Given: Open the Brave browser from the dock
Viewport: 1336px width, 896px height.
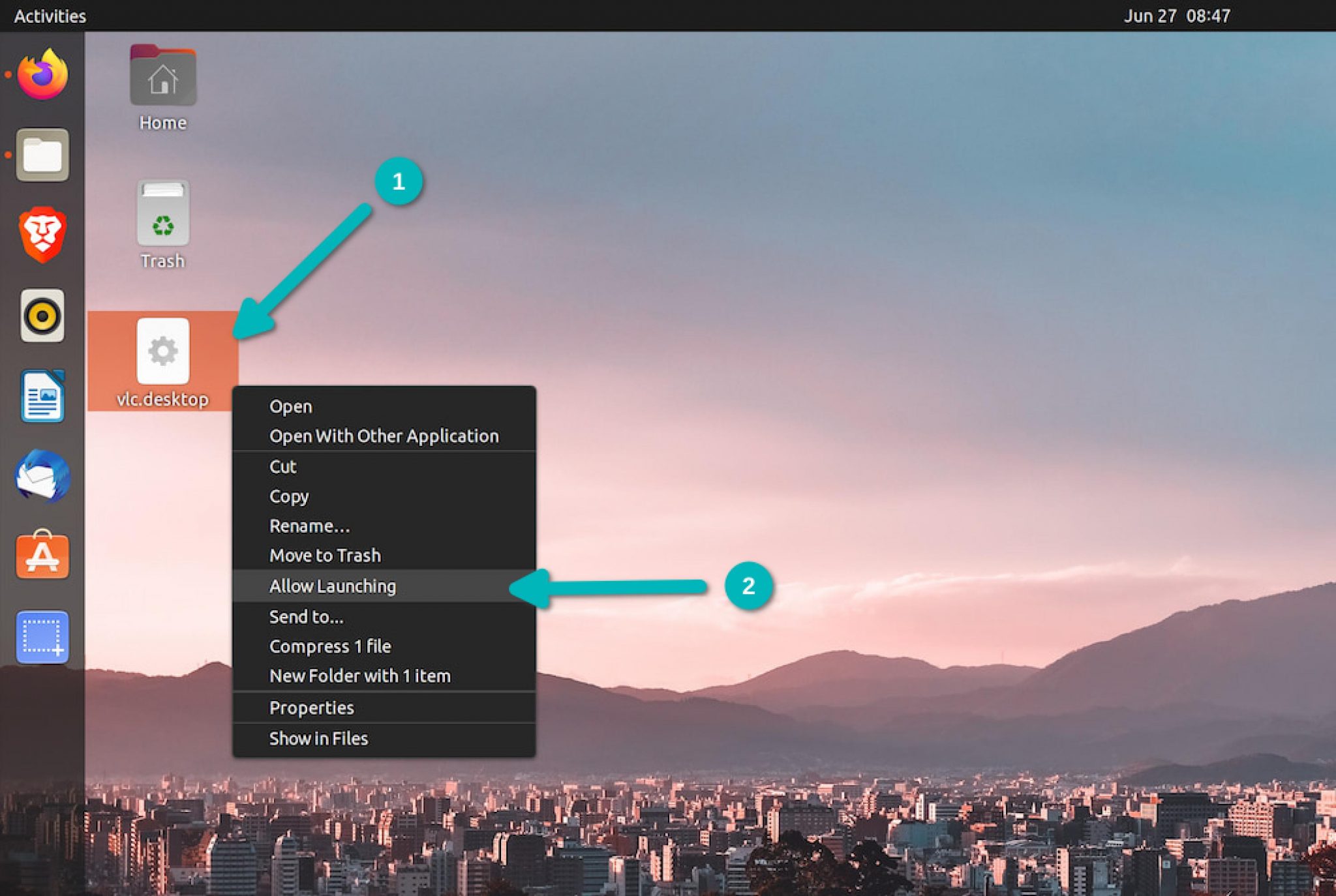Looking at the screenshot, I should pyautogui.click(x=41, y=236).
